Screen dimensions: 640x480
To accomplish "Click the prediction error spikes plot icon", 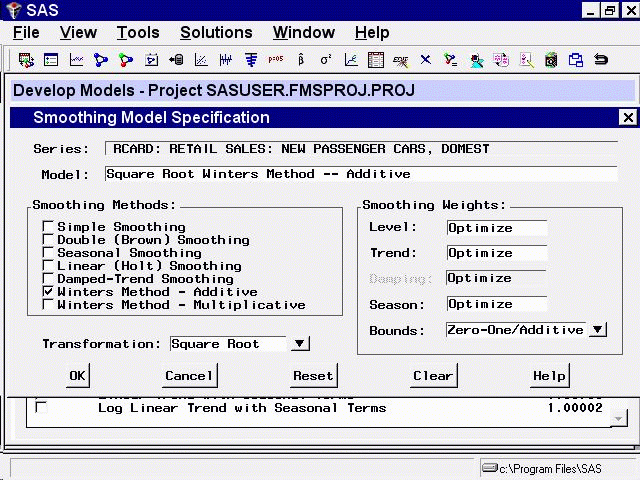I will click(226, 60).
